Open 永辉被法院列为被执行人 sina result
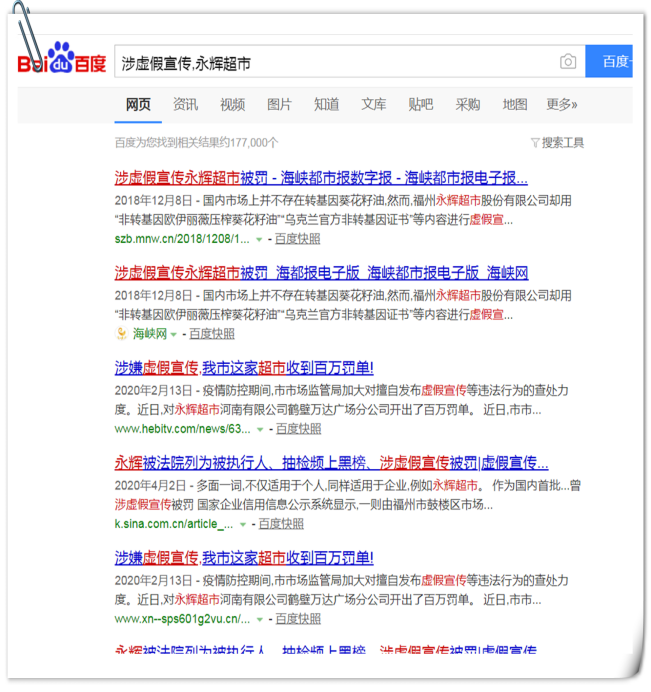The height and width of the screenshot is (692, 651). [x=331, y=463]
